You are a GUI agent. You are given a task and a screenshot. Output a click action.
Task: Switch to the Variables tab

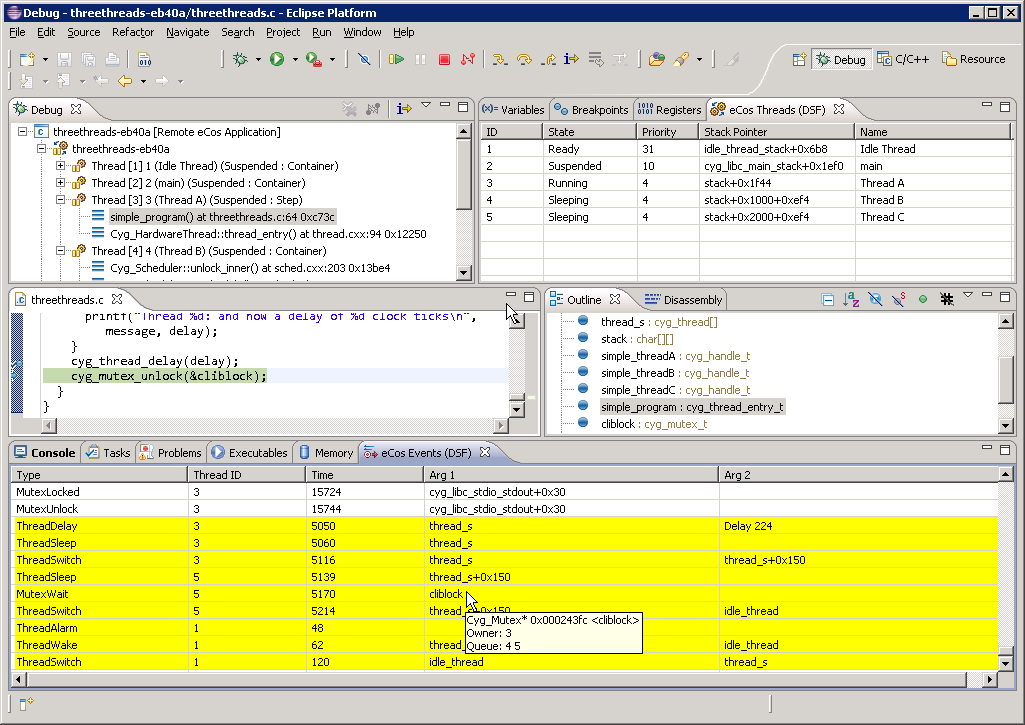(514, 109)
